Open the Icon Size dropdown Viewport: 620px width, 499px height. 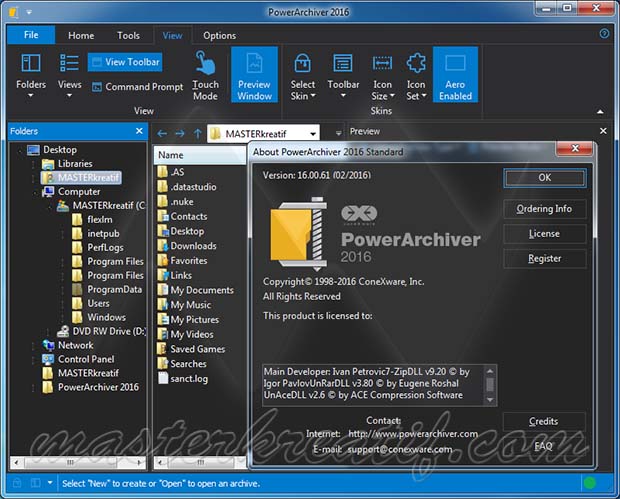[x=382, y=76]
